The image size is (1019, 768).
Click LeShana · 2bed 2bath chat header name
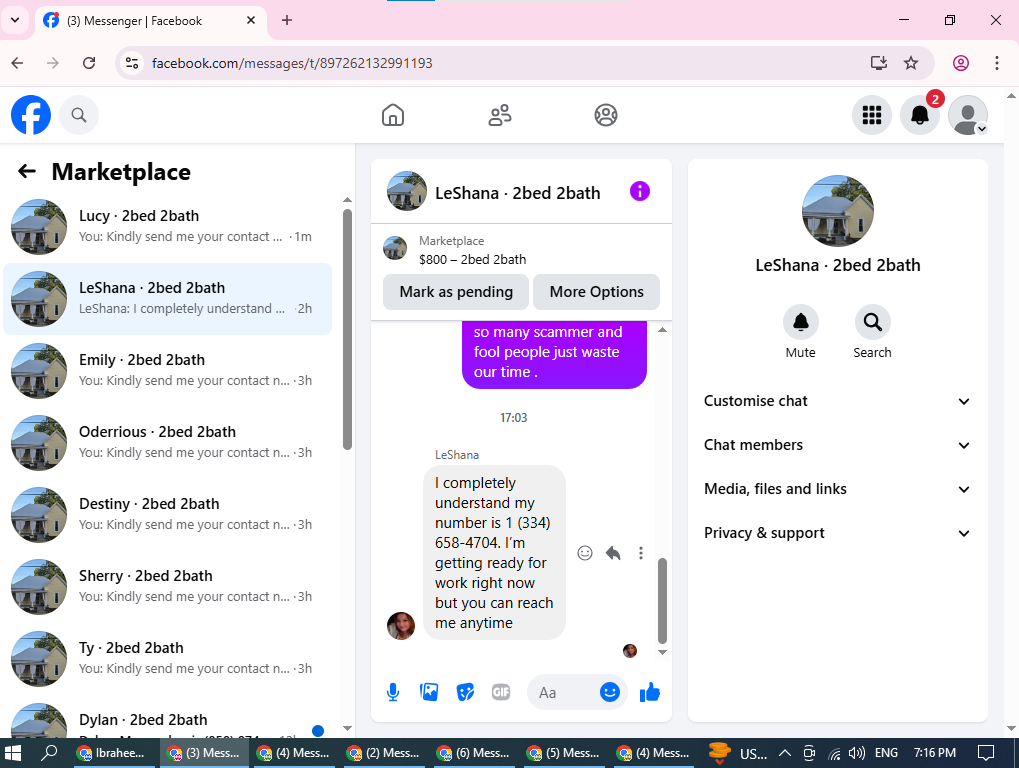pyautogui.click(x=517, y=193)
